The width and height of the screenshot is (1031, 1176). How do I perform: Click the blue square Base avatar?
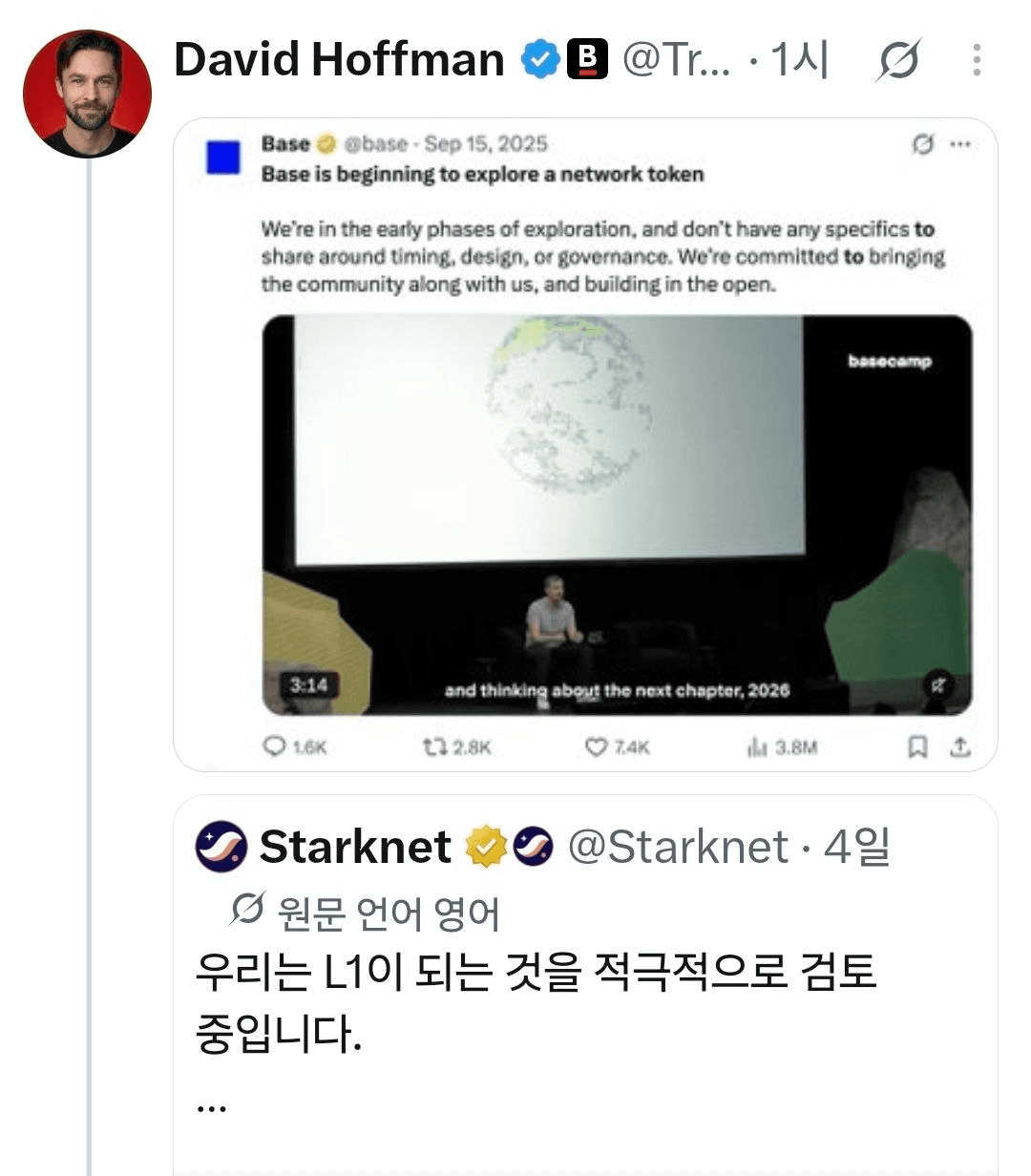click(223, 157)
